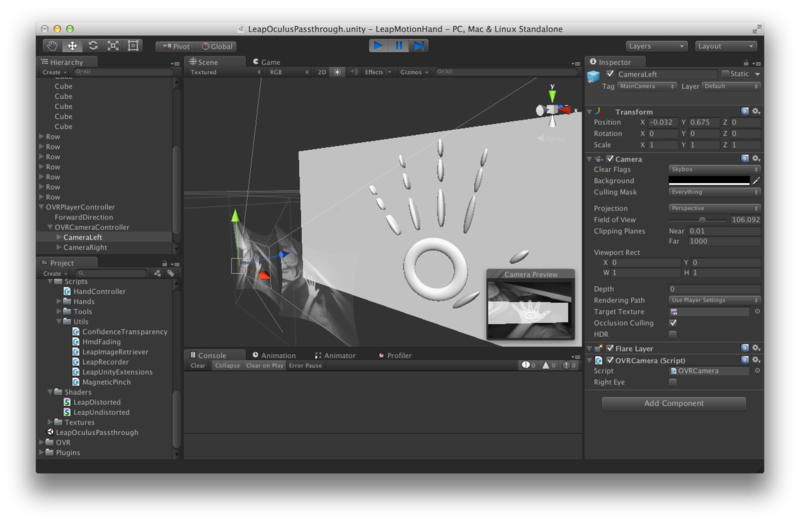The image size is (800, 523).
Task: Click the console error count icon
Action: pyautogui.click(x=569, y=365)
